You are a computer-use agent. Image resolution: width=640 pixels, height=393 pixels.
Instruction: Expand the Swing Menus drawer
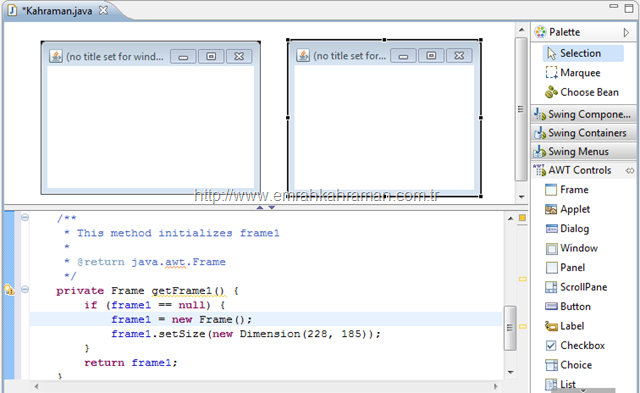(x=584, y=152)
